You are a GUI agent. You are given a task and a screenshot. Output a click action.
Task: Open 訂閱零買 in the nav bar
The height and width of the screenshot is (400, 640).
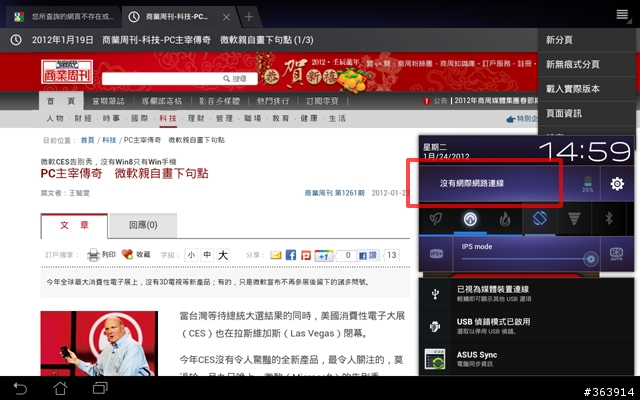point(322,101)
